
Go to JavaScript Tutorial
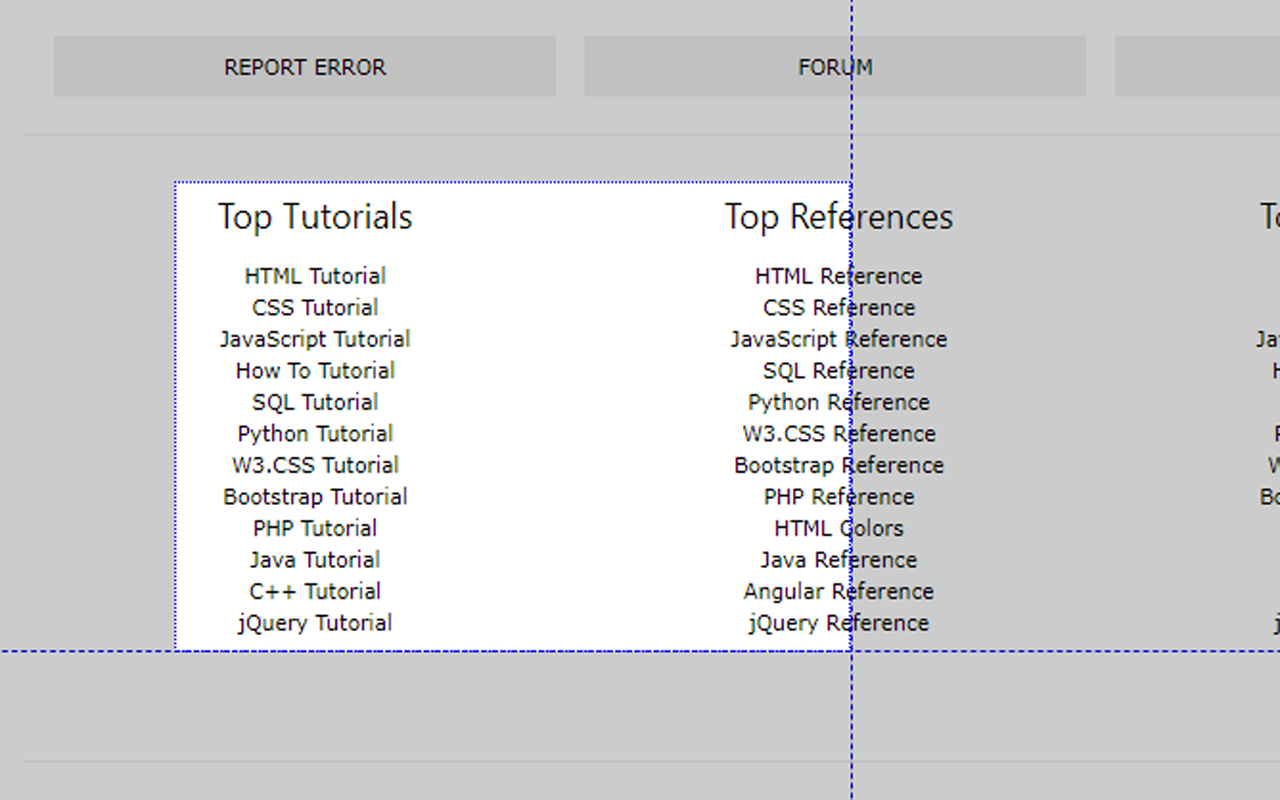(x=315, y=339)
